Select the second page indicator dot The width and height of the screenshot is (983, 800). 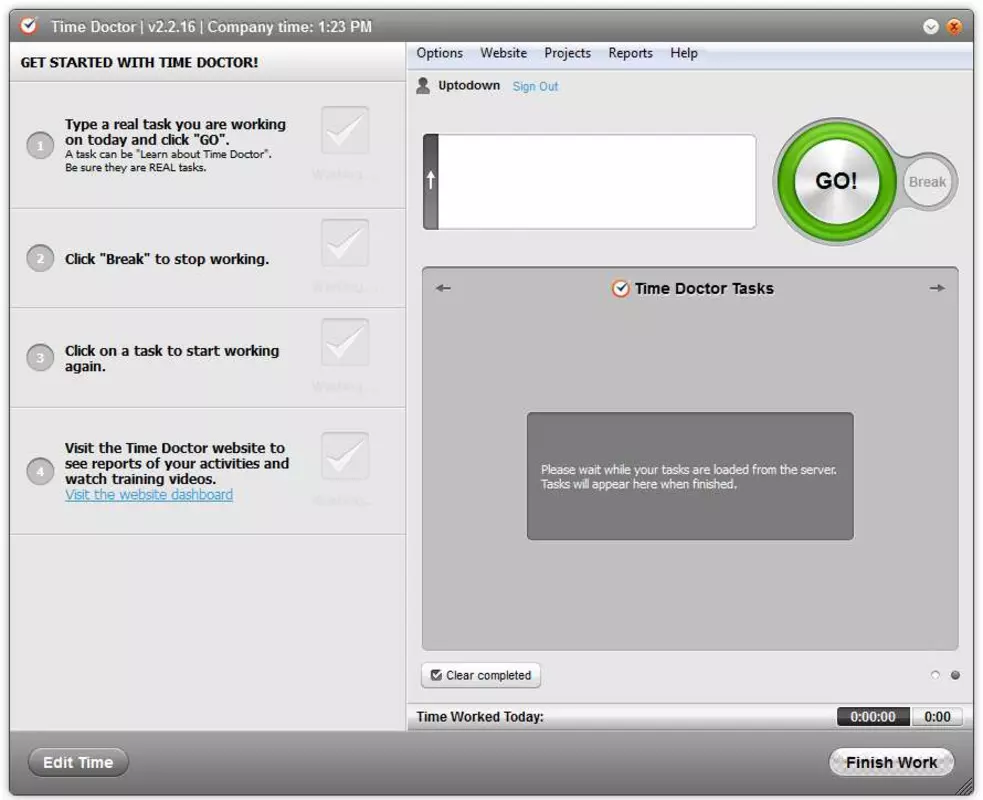tap(955, 675)
